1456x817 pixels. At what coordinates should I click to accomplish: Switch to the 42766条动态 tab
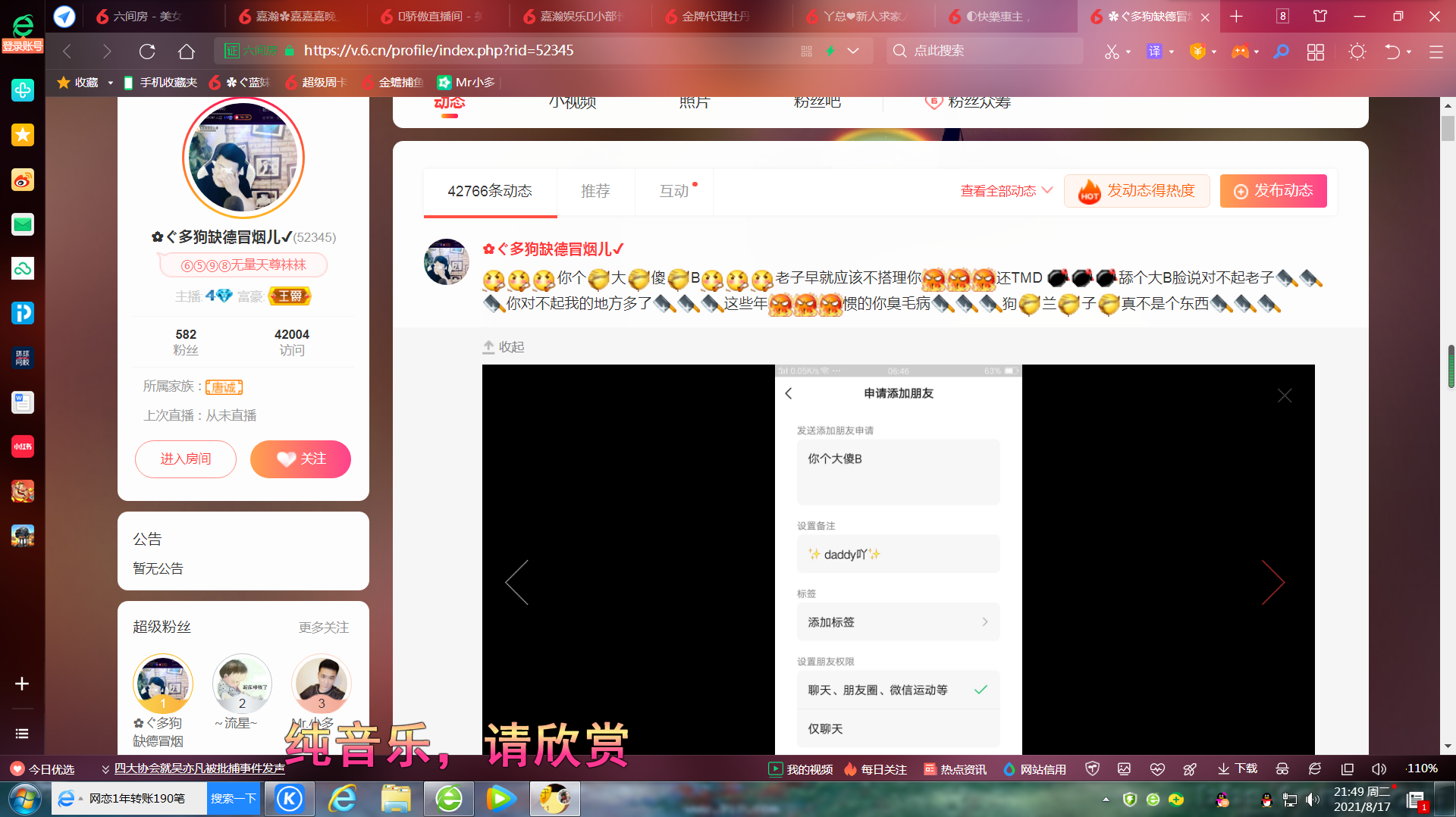[490, 192]
